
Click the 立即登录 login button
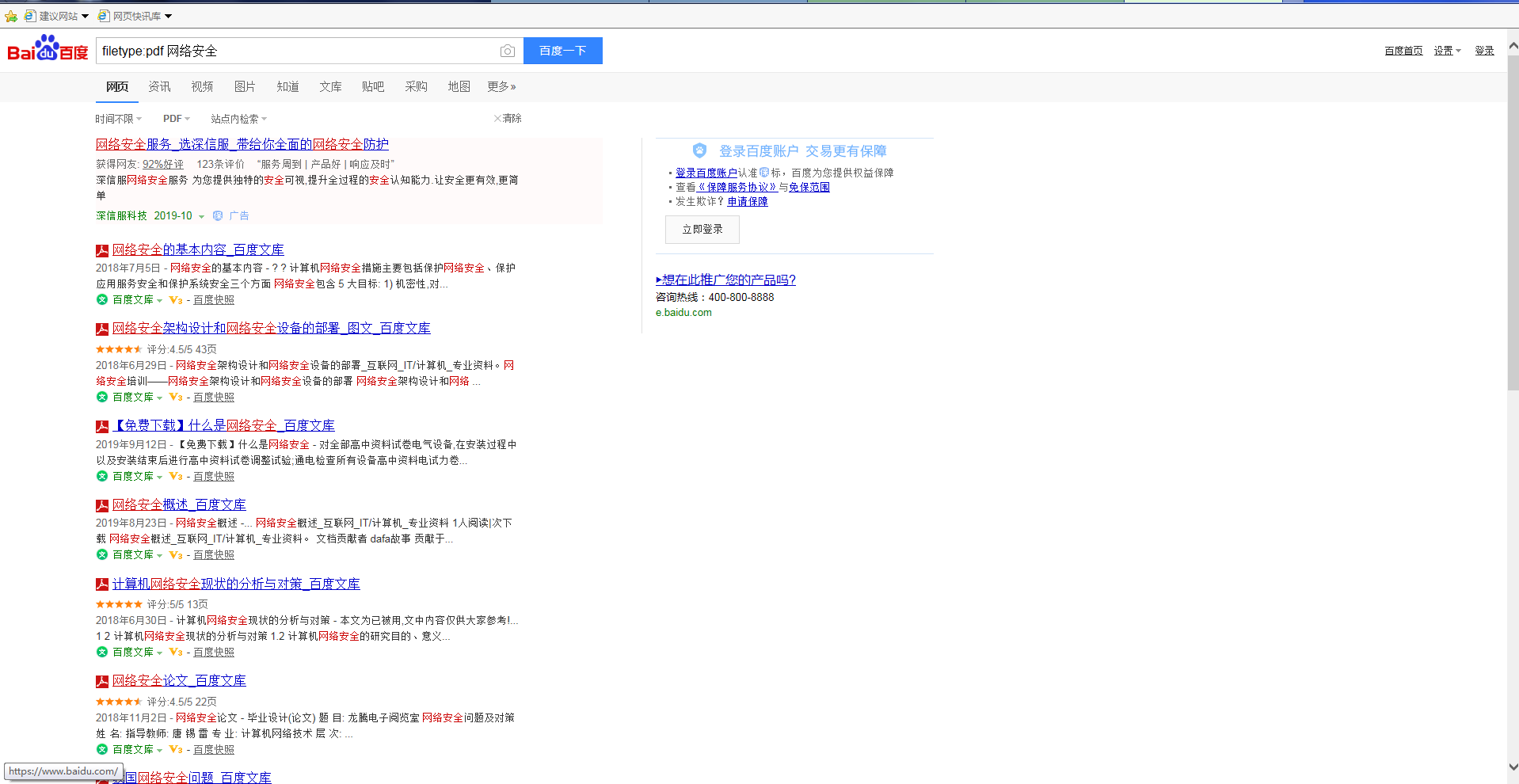tap(702, 230)
